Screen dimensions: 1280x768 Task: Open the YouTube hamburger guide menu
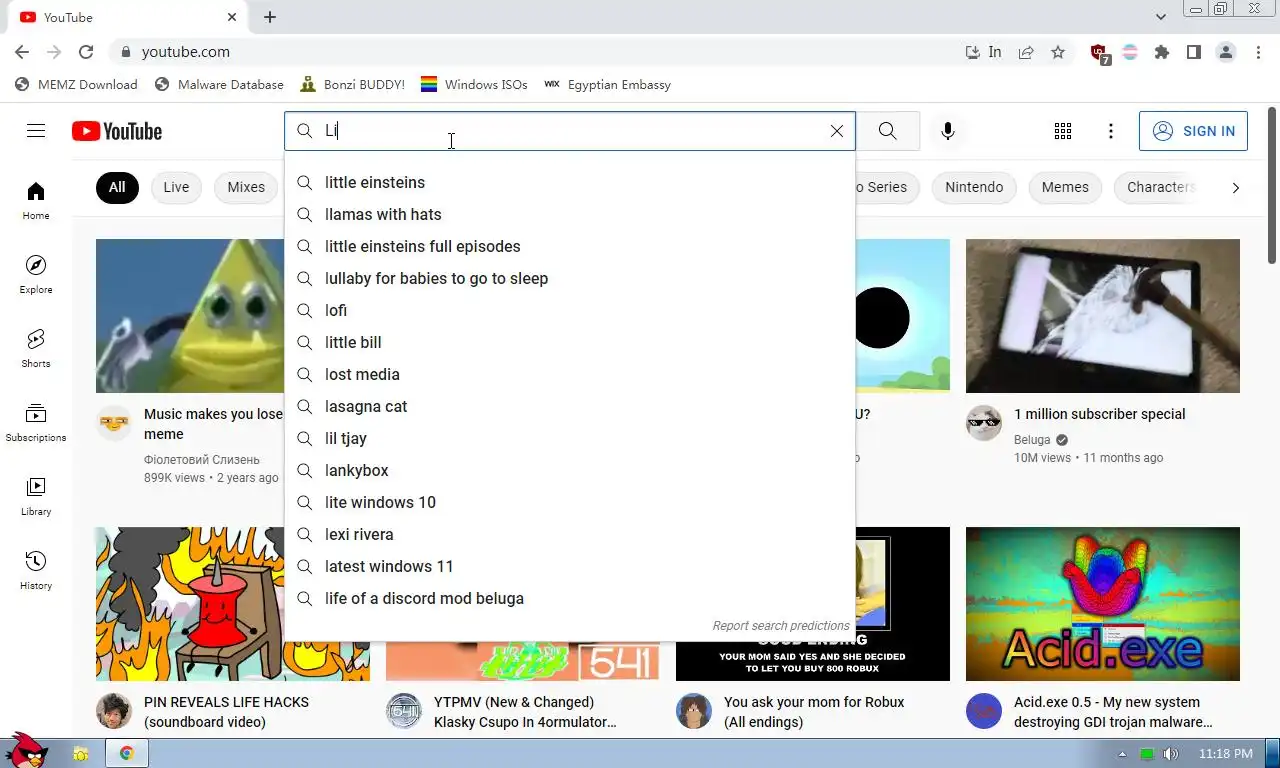(x=36, y=131)
